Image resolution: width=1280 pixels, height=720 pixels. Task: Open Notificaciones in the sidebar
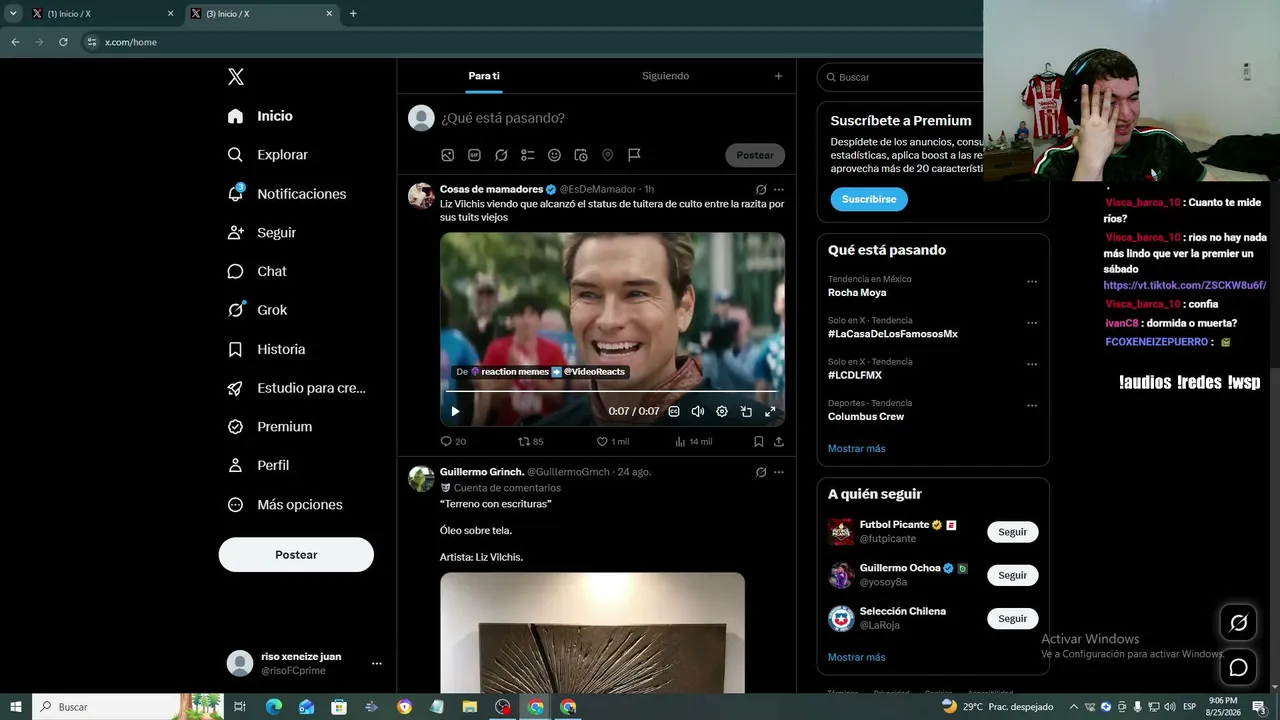point(286,194)
